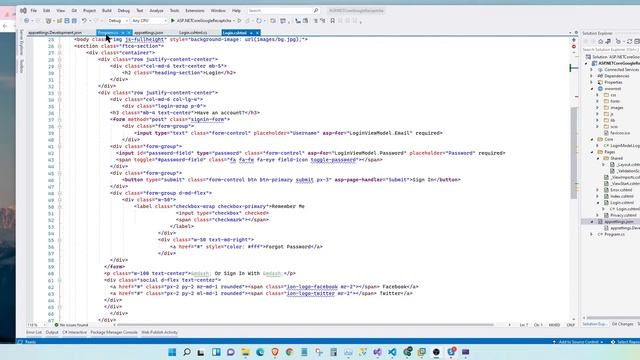Image resolution: width=640 pixels, height=360 pixels.
Task: Switch to Git Changes panel tab
Action: point(622,324)
